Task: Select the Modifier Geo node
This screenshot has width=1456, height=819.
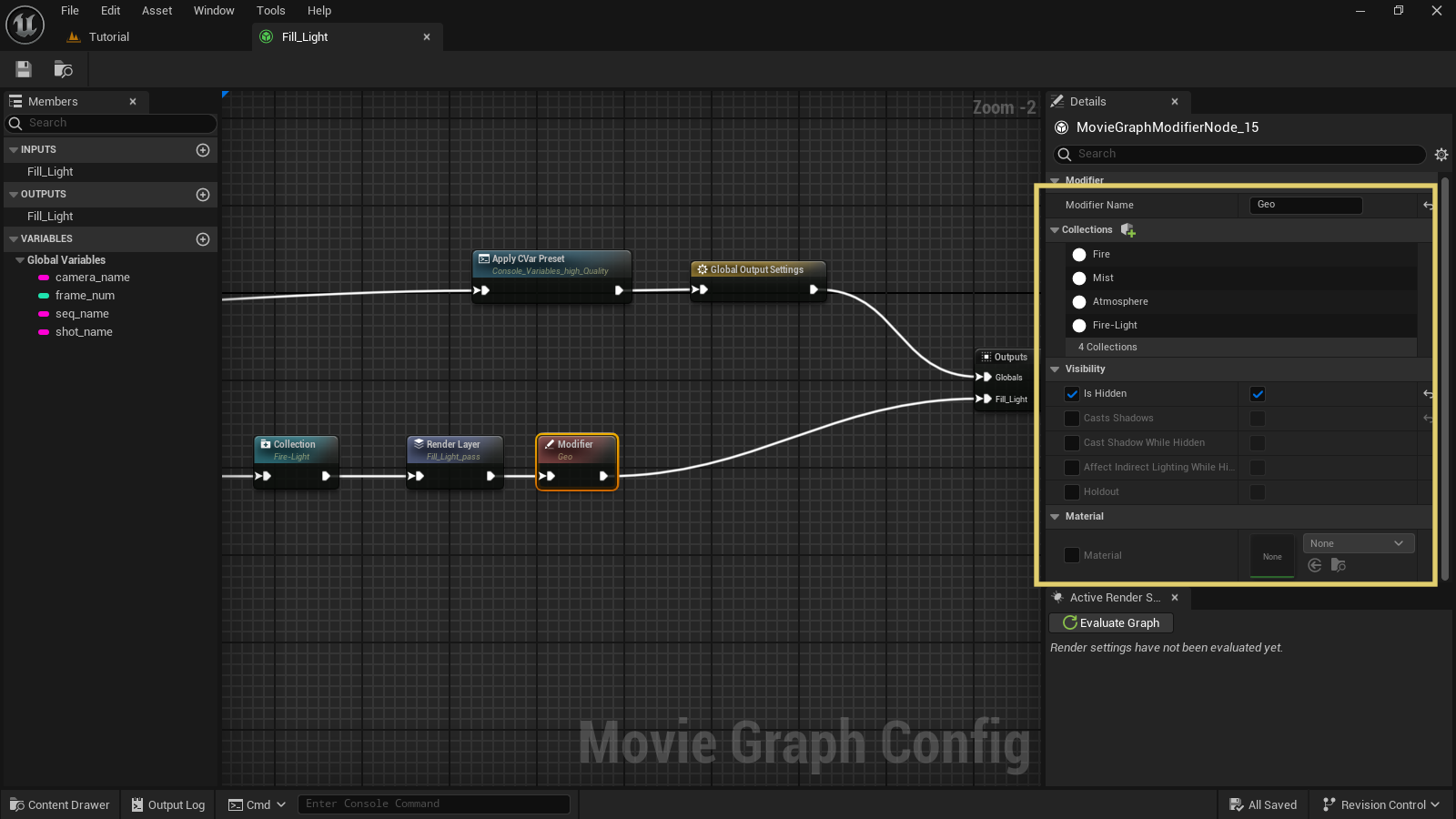Action: pos(577,462)
